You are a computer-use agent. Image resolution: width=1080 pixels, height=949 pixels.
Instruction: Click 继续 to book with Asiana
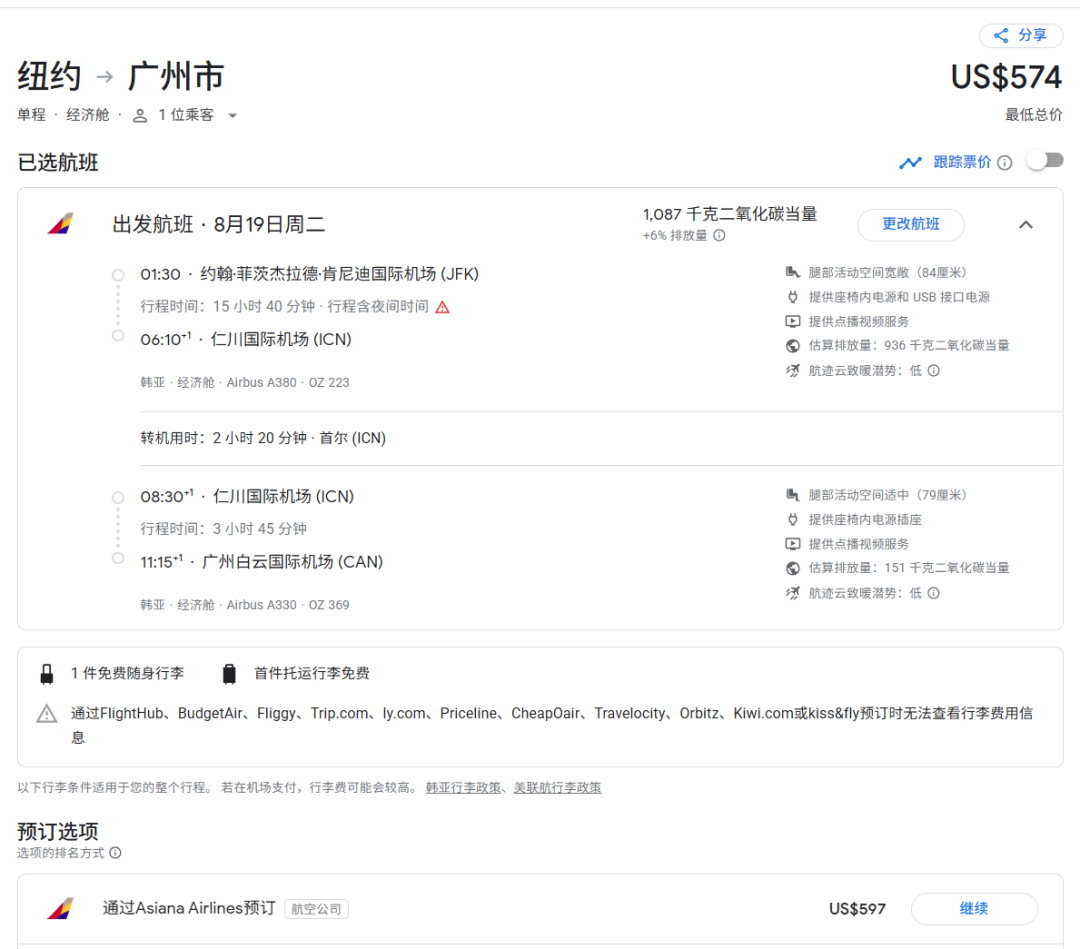[x=973, y=908]
